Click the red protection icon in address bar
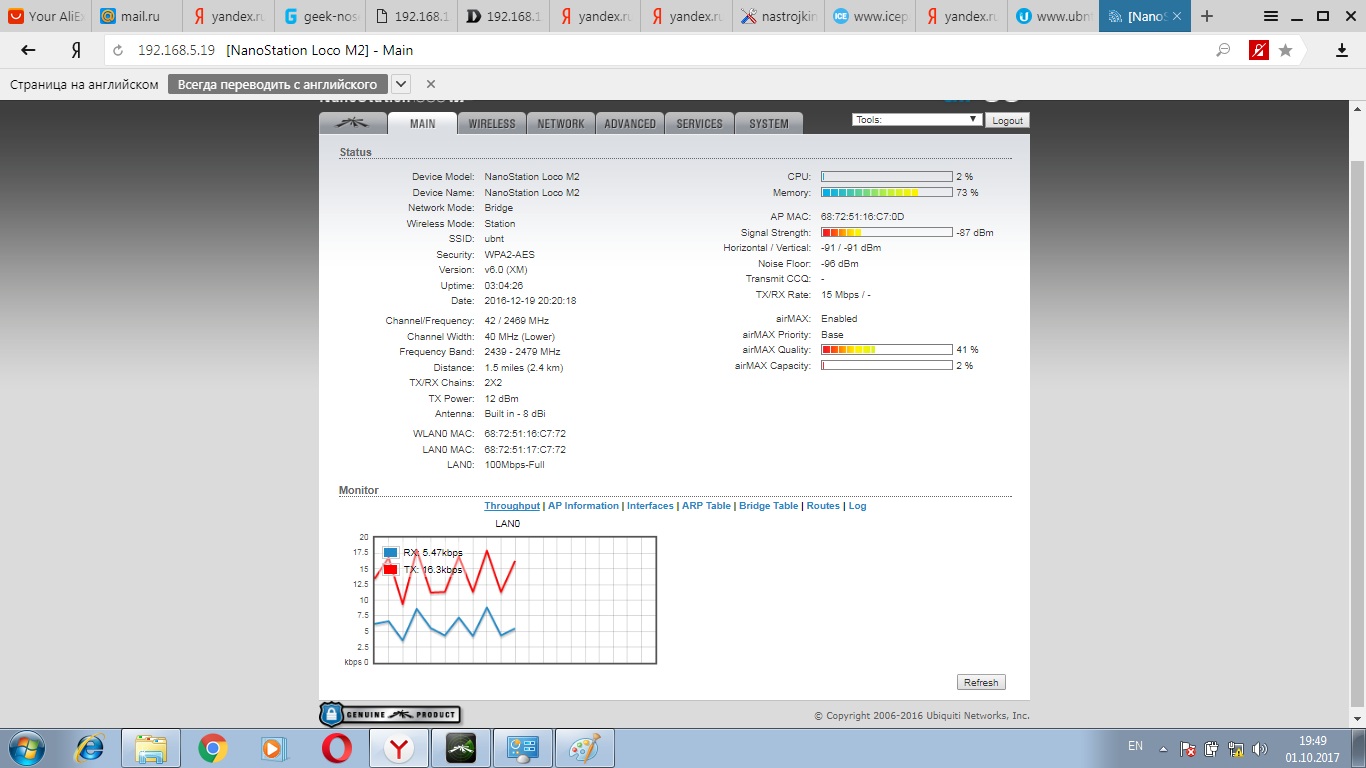The image size is (1366, 768). pos(1259,50)
